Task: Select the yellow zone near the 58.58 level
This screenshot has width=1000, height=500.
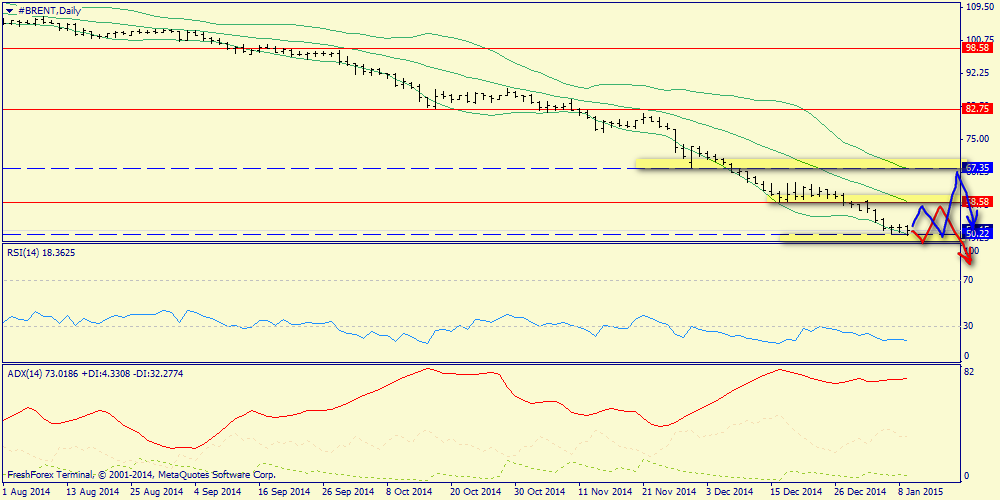Action: [x=840, y=199]
